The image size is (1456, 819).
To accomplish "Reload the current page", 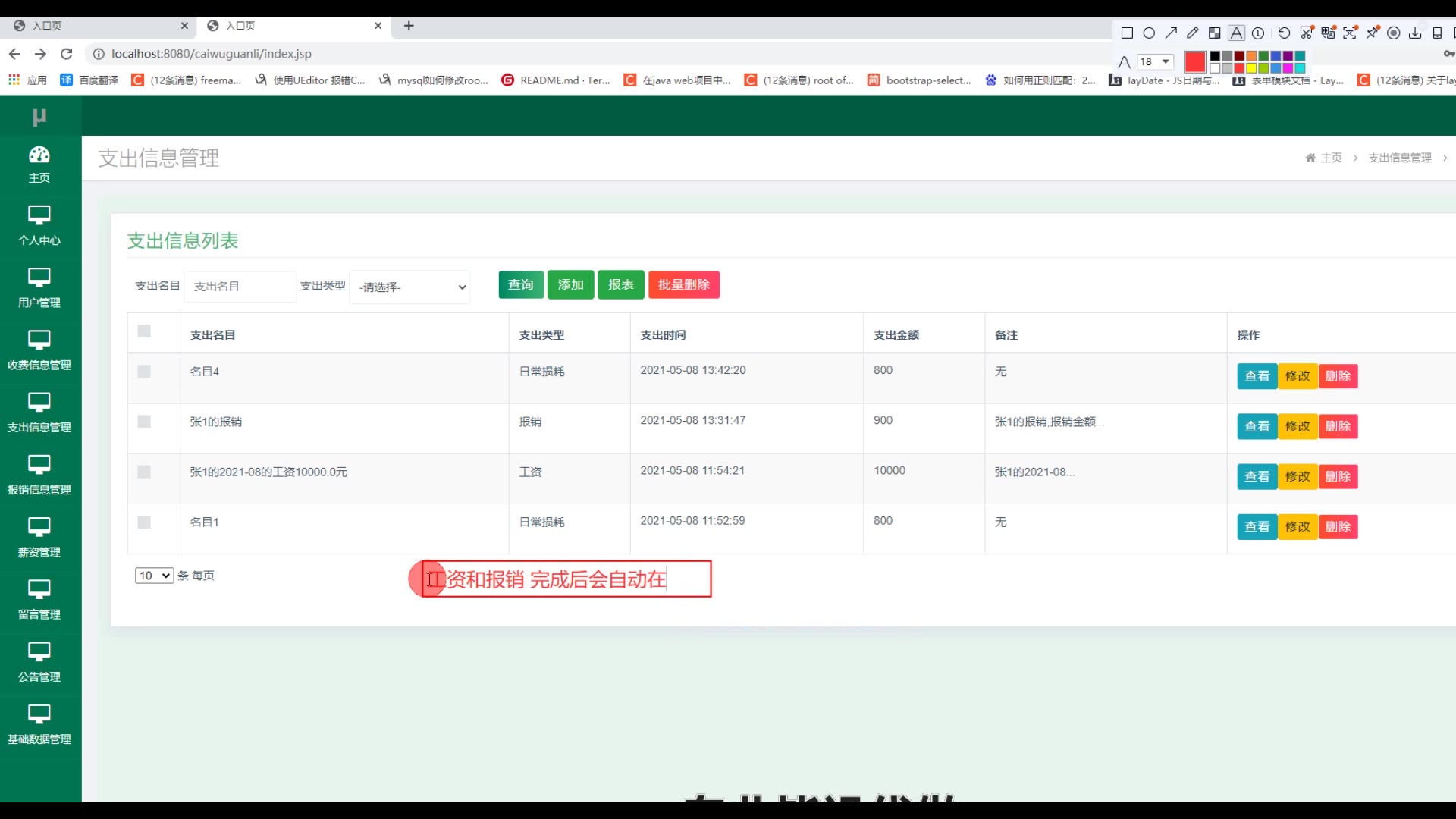I will click(67, 54).
